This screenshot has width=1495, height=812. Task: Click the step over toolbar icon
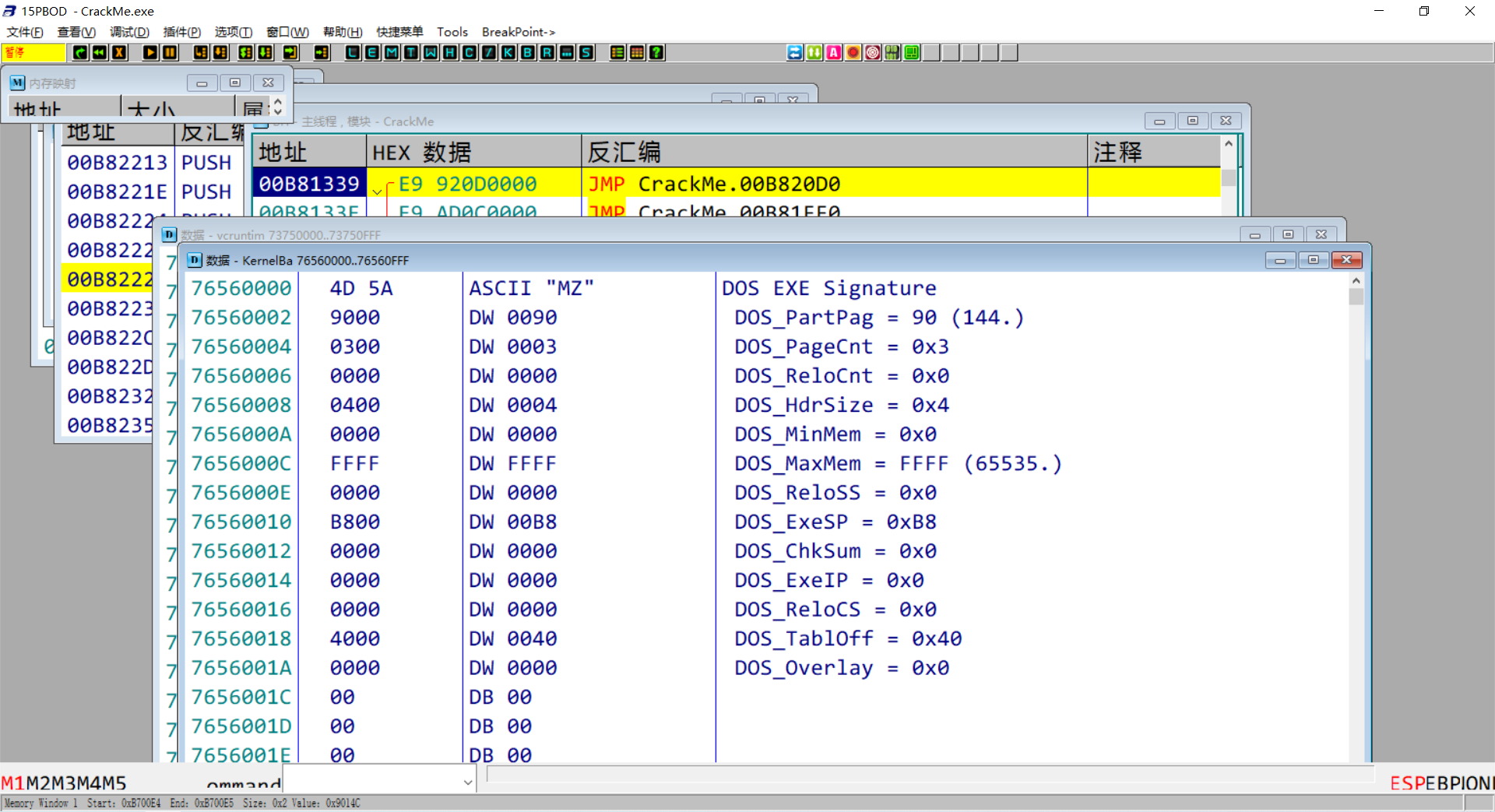coord(220,52)
